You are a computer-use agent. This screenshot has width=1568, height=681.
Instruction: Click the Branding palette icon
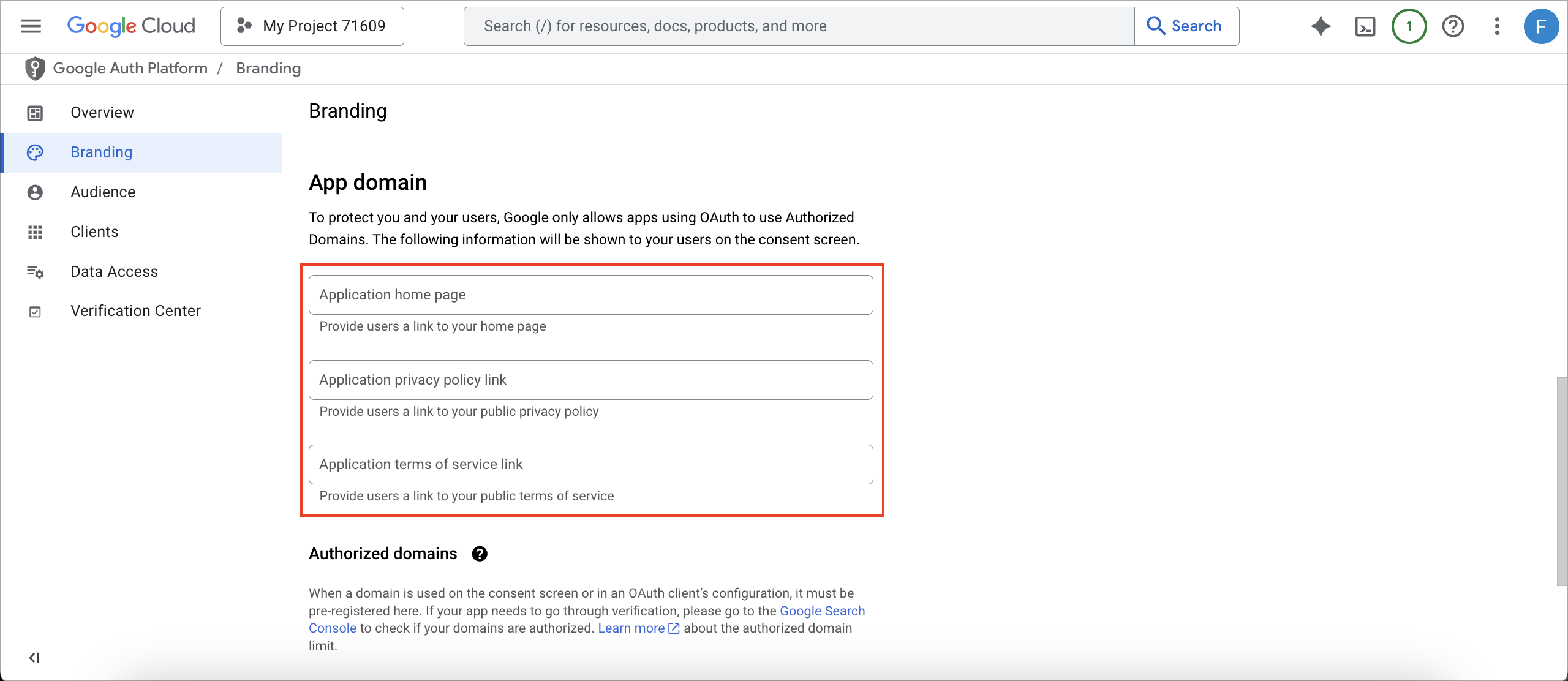point(35,152)
